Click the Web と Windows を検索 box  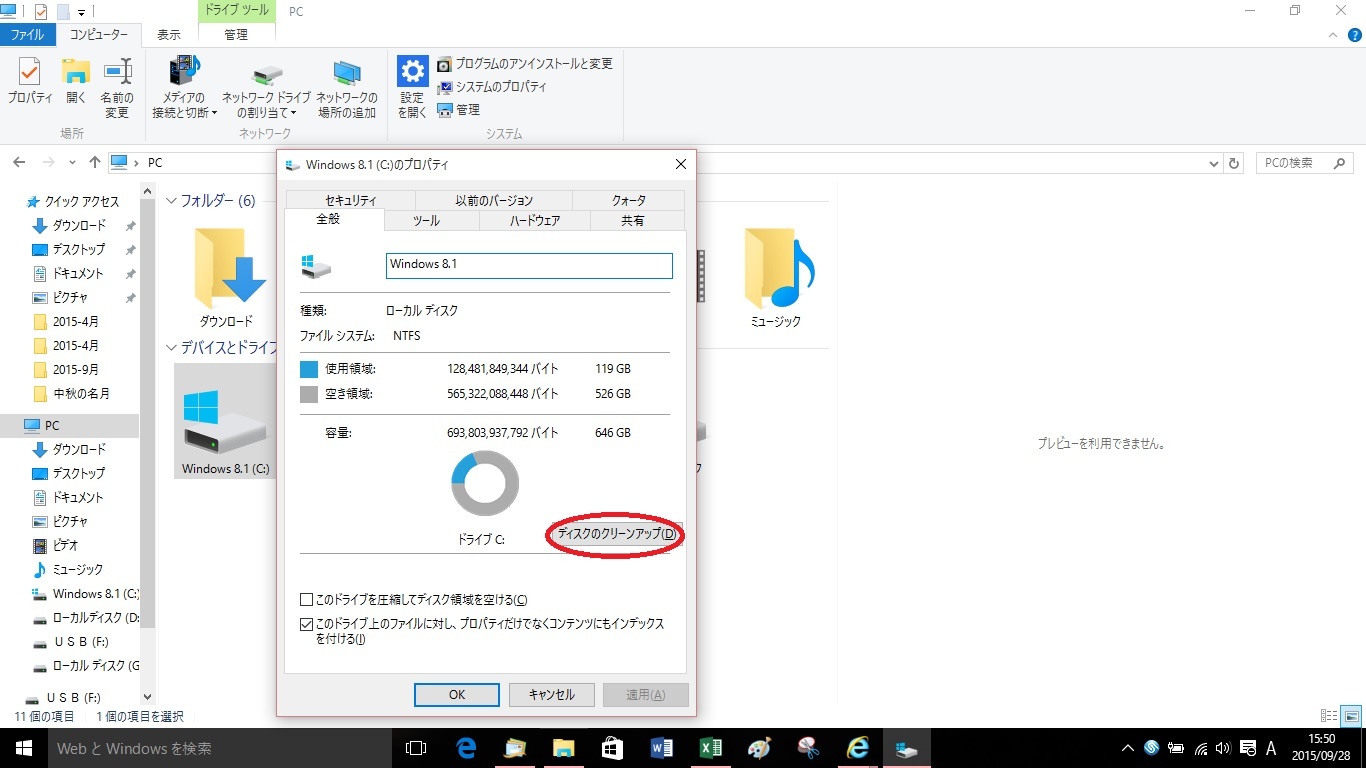219,748
